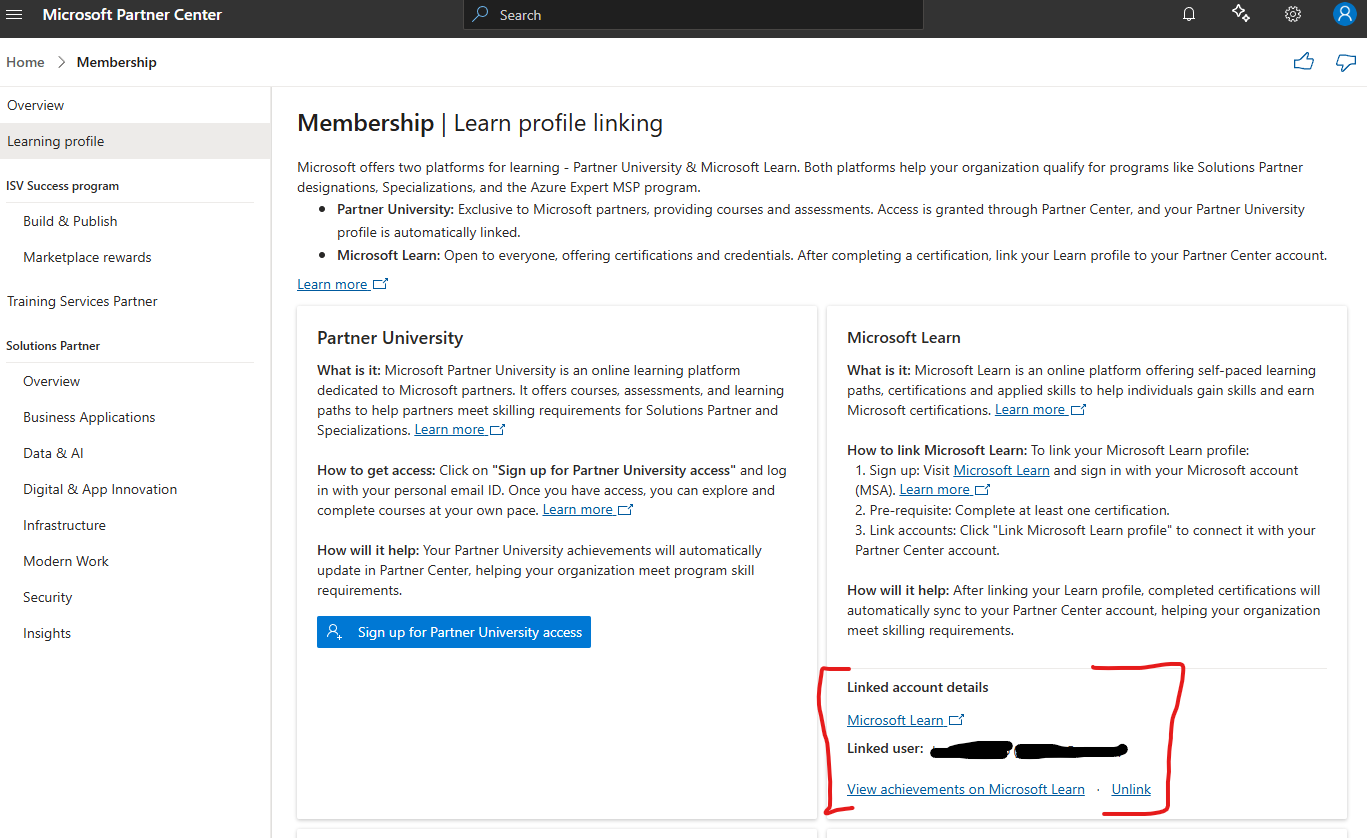
Task: Click Learn more after (MSA)
Action: coord(945,490)
